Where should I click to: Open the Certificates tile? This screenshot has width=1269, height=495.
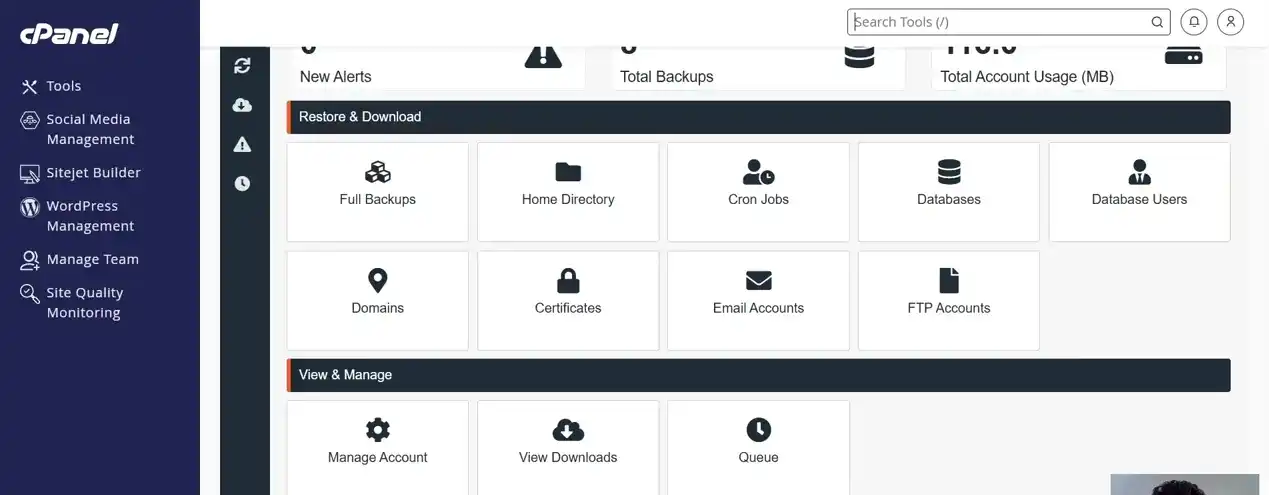pos(568,300)
